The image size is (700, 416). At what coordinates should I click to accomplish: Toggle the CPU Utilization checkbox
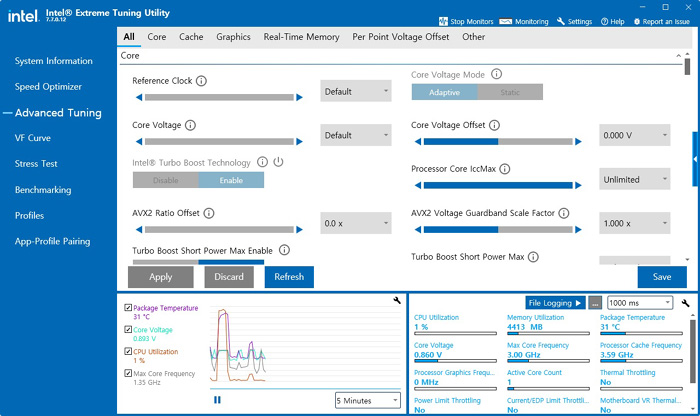126,352
